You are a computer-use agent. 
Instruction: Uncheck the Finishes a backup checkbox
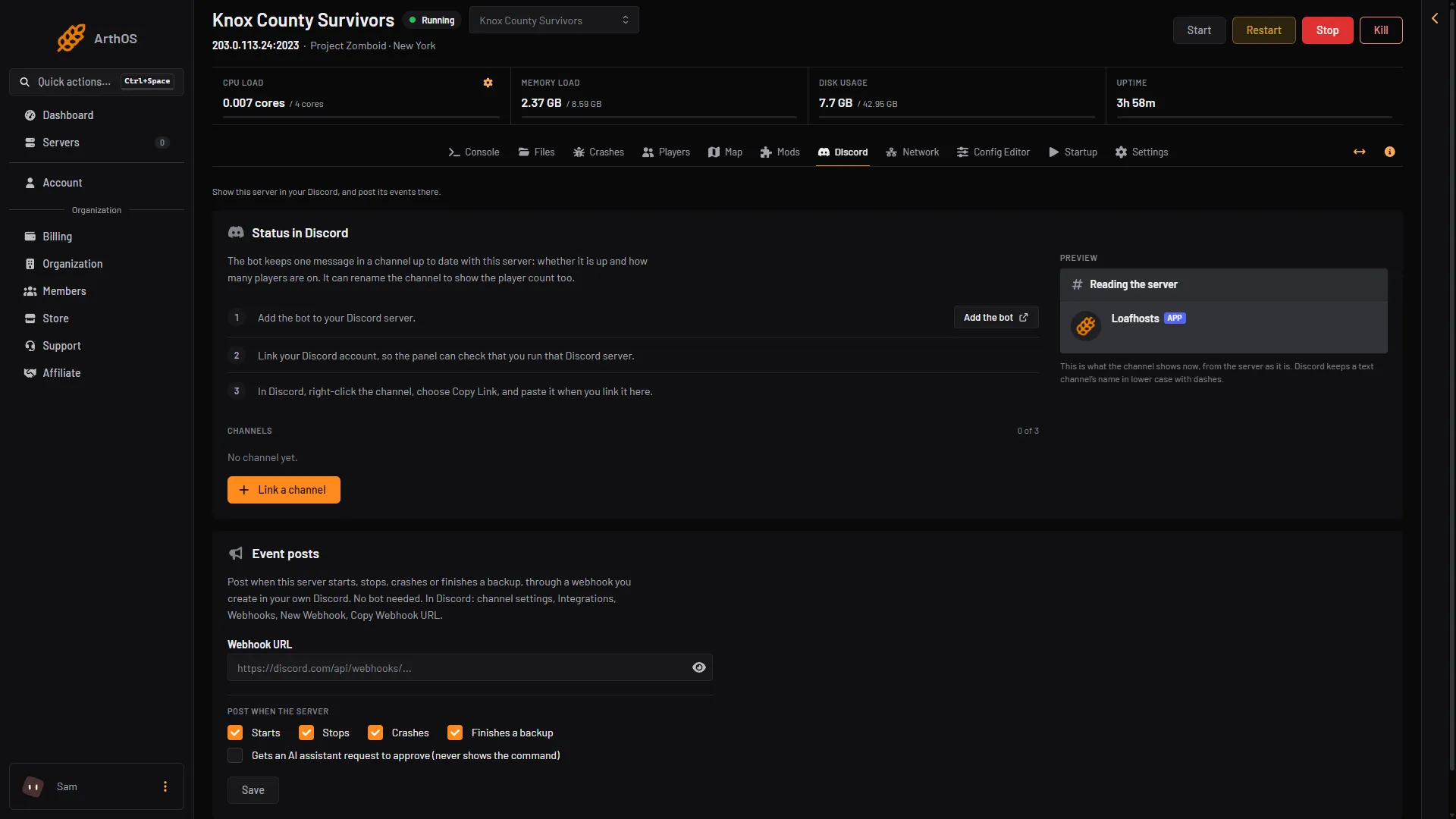point(455,733)
